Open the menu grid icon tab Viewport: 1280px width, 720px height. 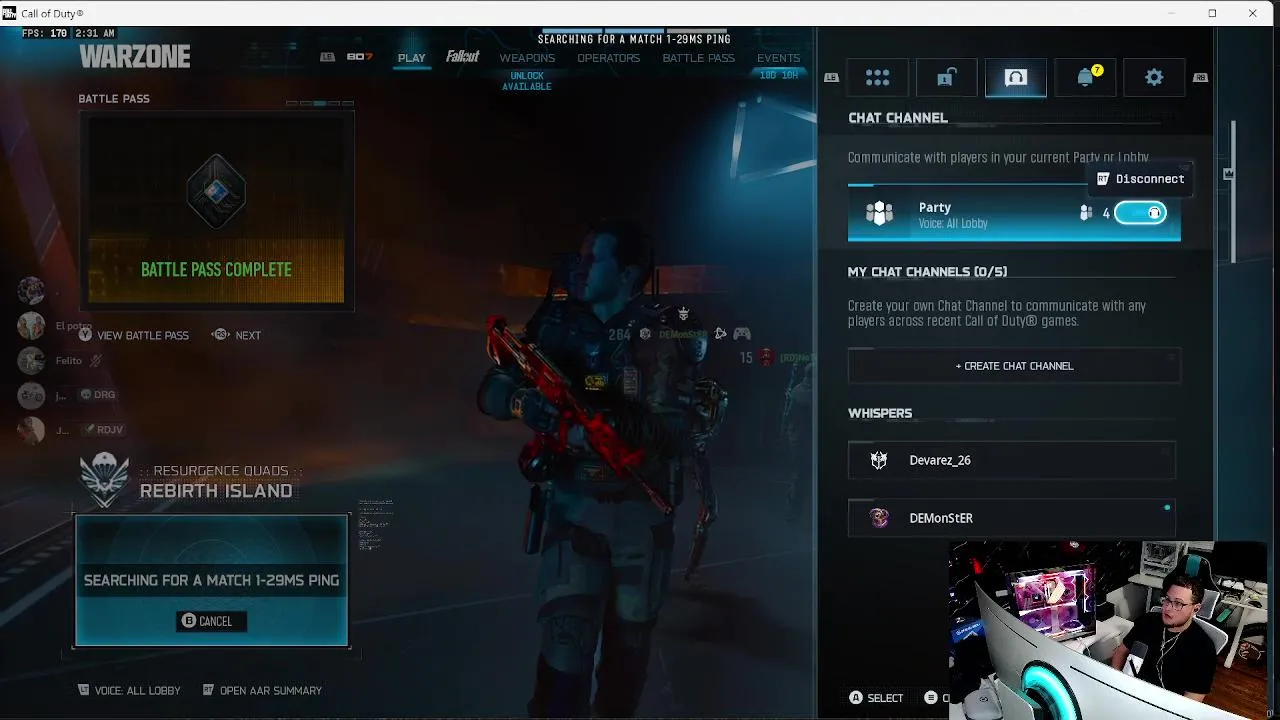(877, 78)
